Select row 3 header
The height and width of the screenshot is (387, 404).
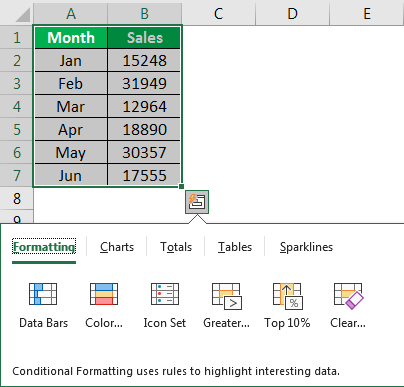pos(17,83)
